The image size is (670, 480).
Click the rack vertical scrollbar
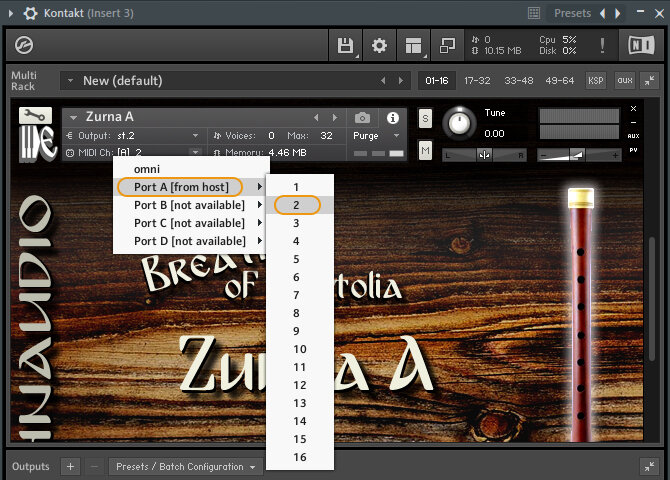point(652,299)
